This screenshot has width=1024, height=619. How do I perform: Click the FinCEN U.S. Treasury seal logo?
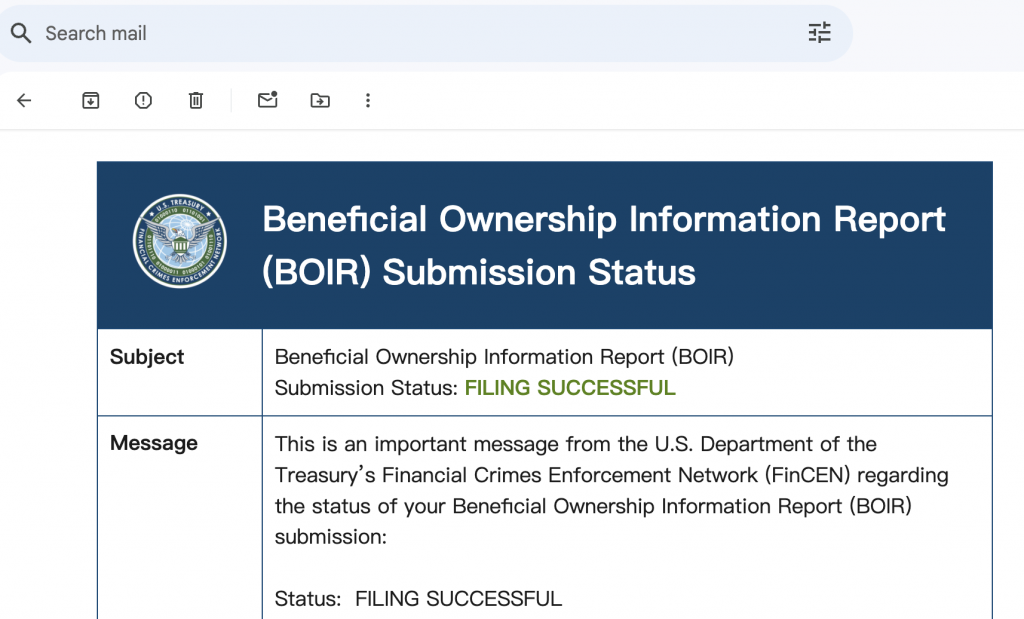point(180,242)
